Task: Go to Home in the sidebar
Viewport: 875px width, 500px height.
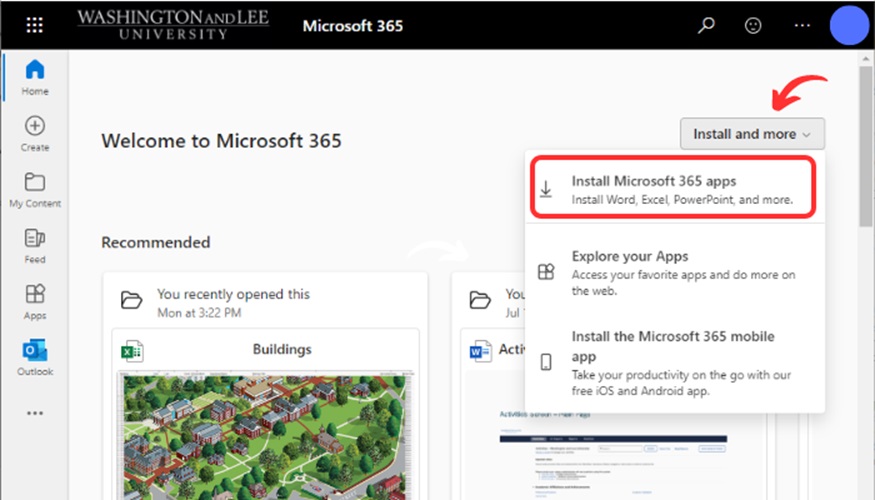Action: pos(35,78)
